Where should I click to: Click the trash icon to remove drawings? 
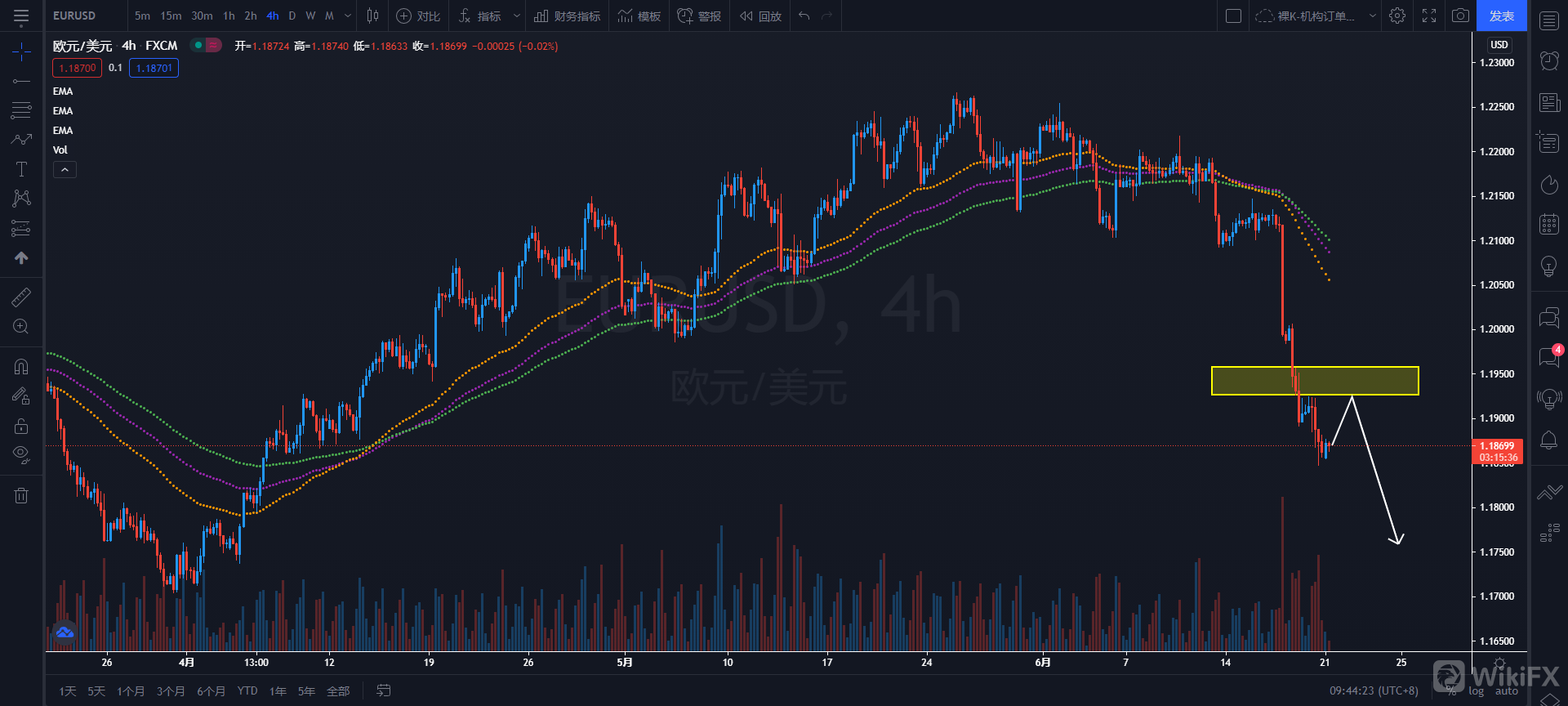pos(21,495)
